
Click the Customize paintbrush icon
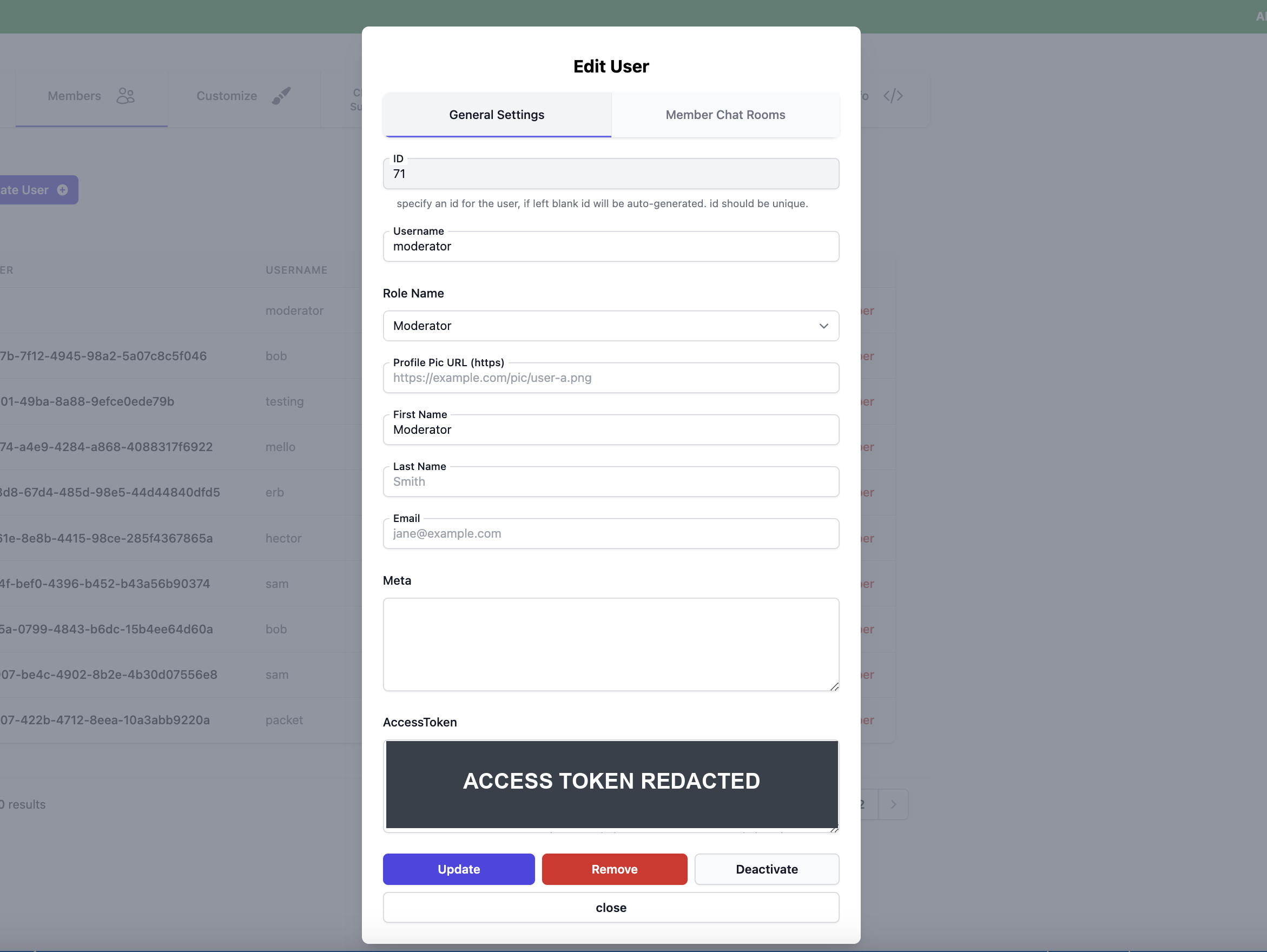click(281, 96)
